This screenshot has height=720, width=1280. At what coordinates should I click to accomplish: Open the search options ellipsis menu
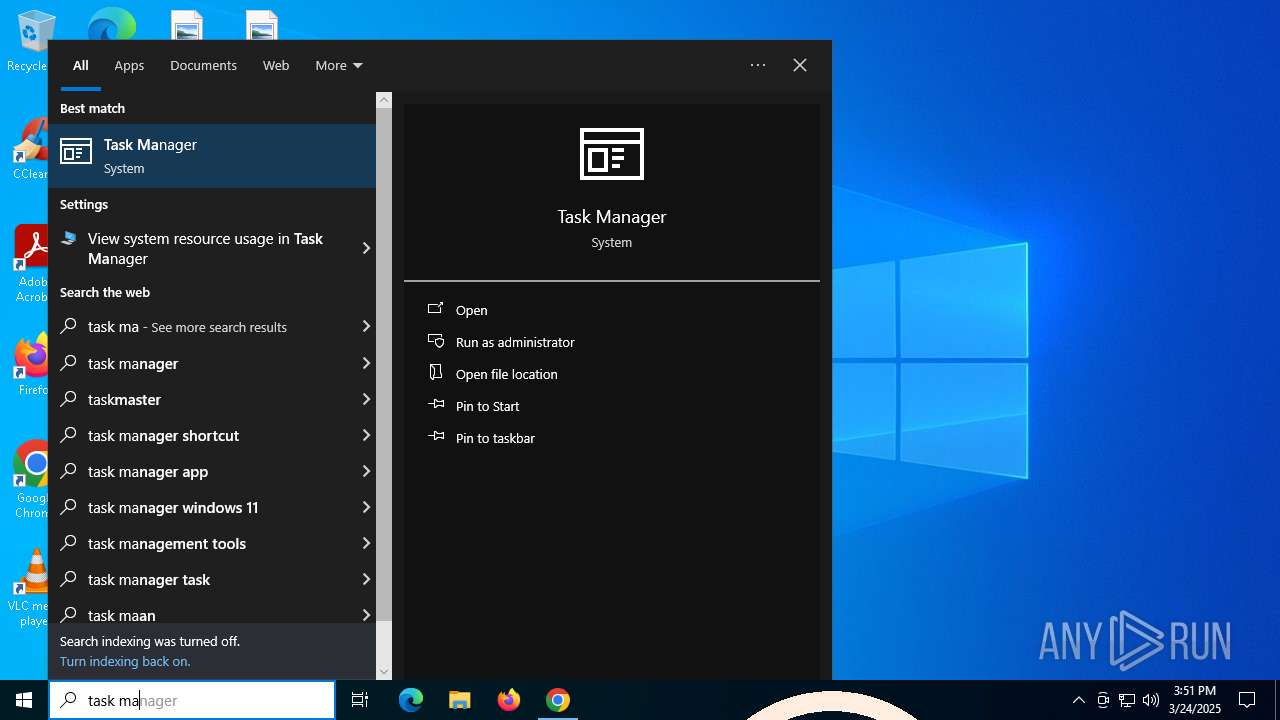tap(758, 65)
